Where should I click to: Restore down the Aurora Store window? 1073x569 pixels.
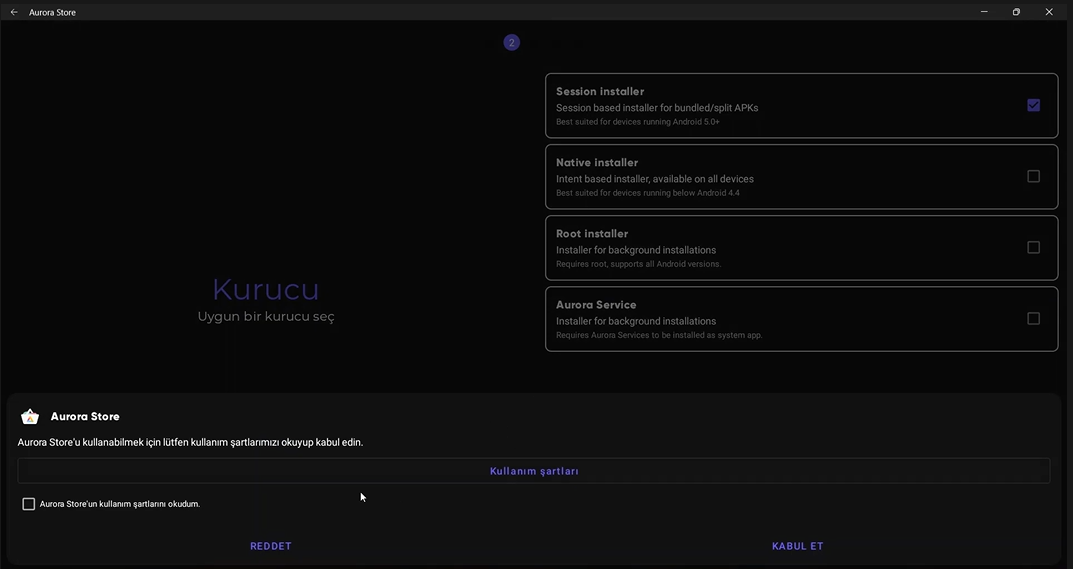1016,12
